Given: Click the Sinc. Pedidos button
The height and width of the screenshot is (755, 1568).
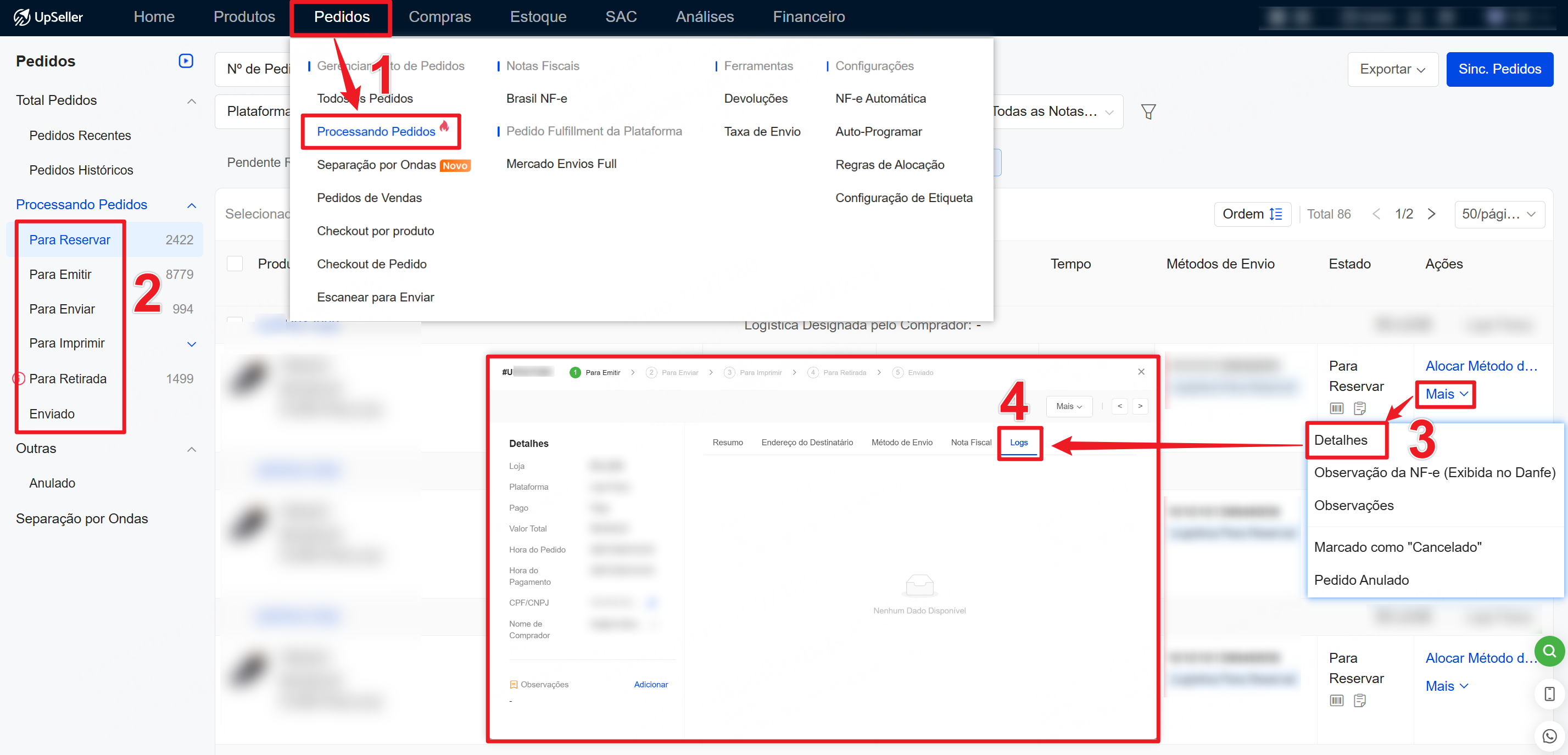Looking at the screenshot, I should pos(1499,69).
